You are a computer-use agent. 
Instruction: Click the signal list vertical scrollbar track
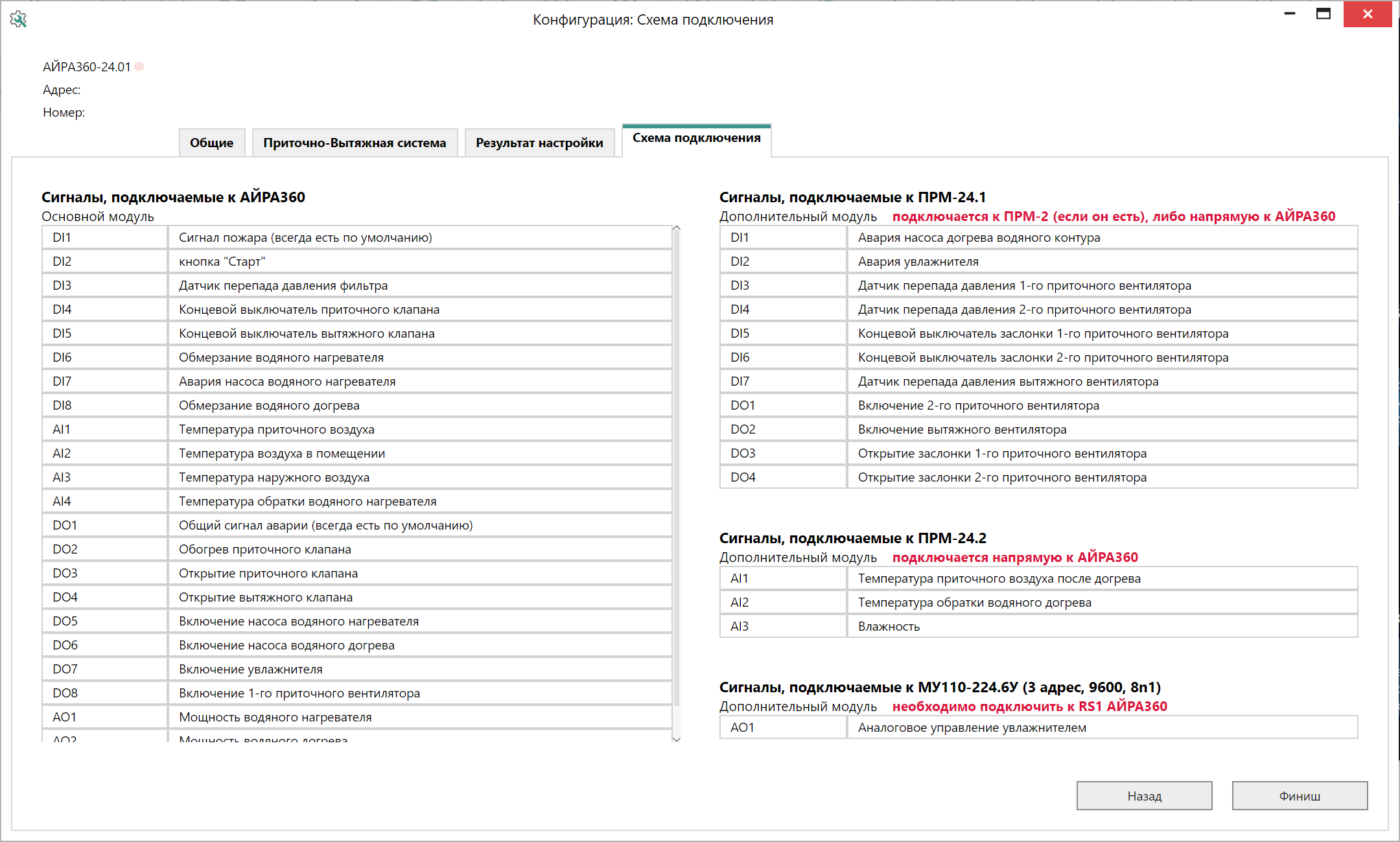click(676, 719)
